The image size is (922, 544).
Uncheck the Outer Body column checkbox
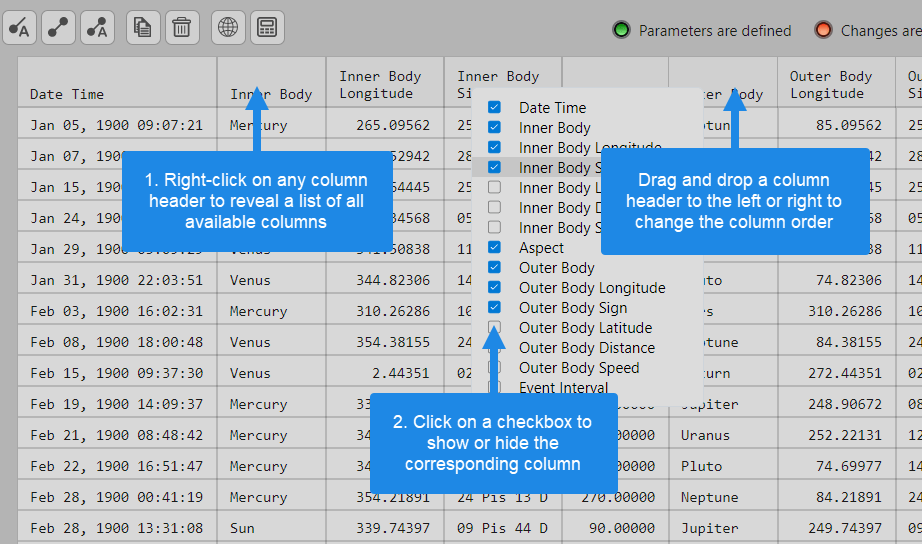[x=495, y=267]
